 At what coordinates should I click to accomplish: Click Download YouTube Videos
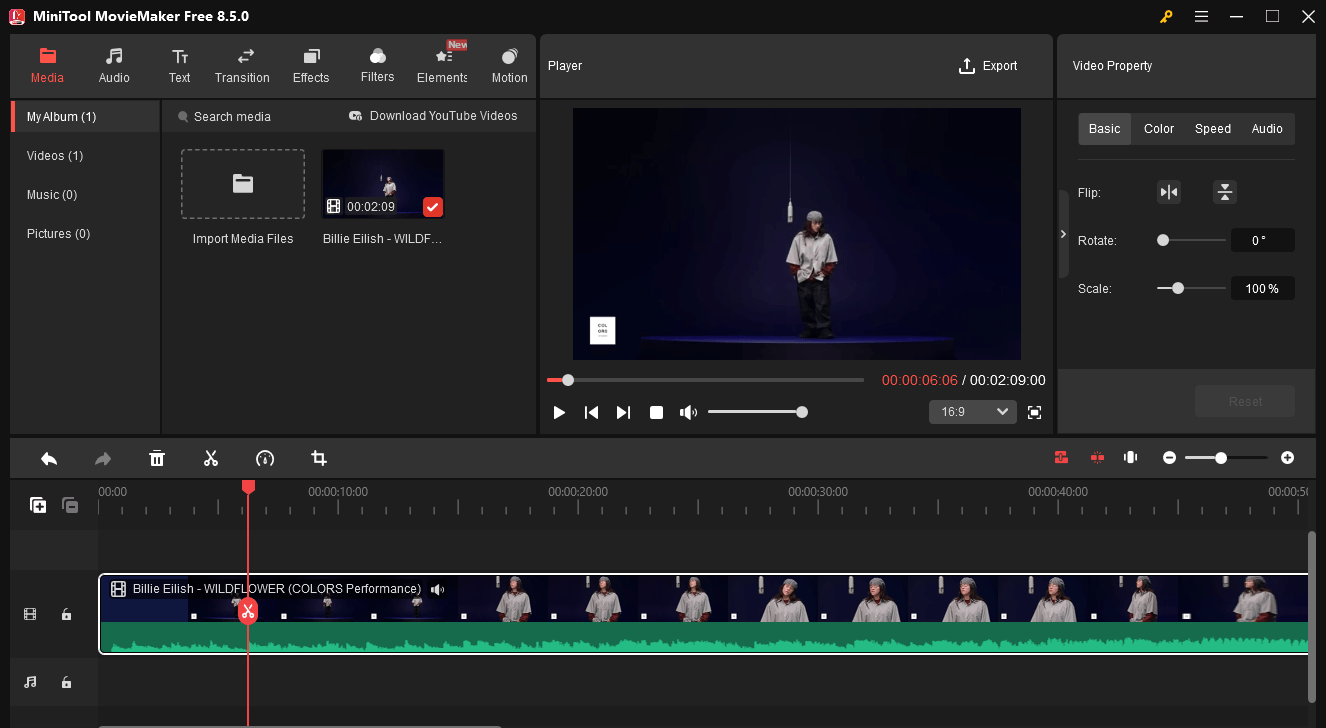(x=432, y=116)
